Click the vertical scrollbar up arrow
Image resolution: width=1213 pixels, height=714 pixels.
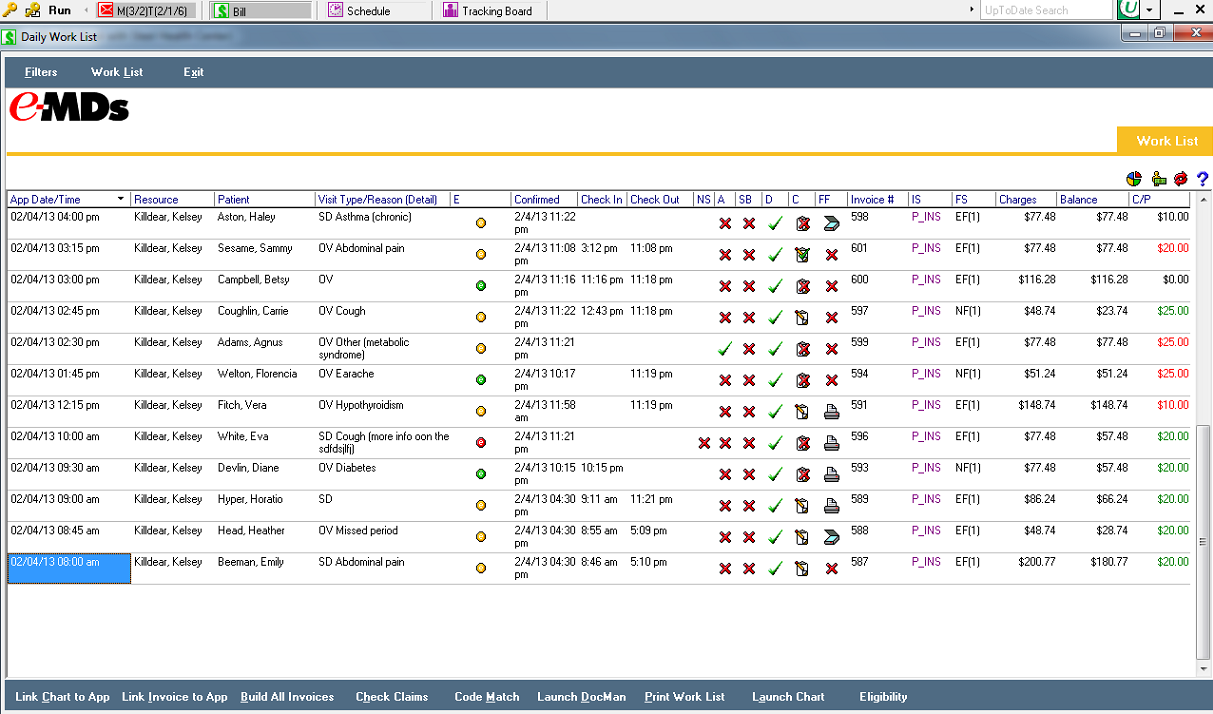(x=1203, y=197)
